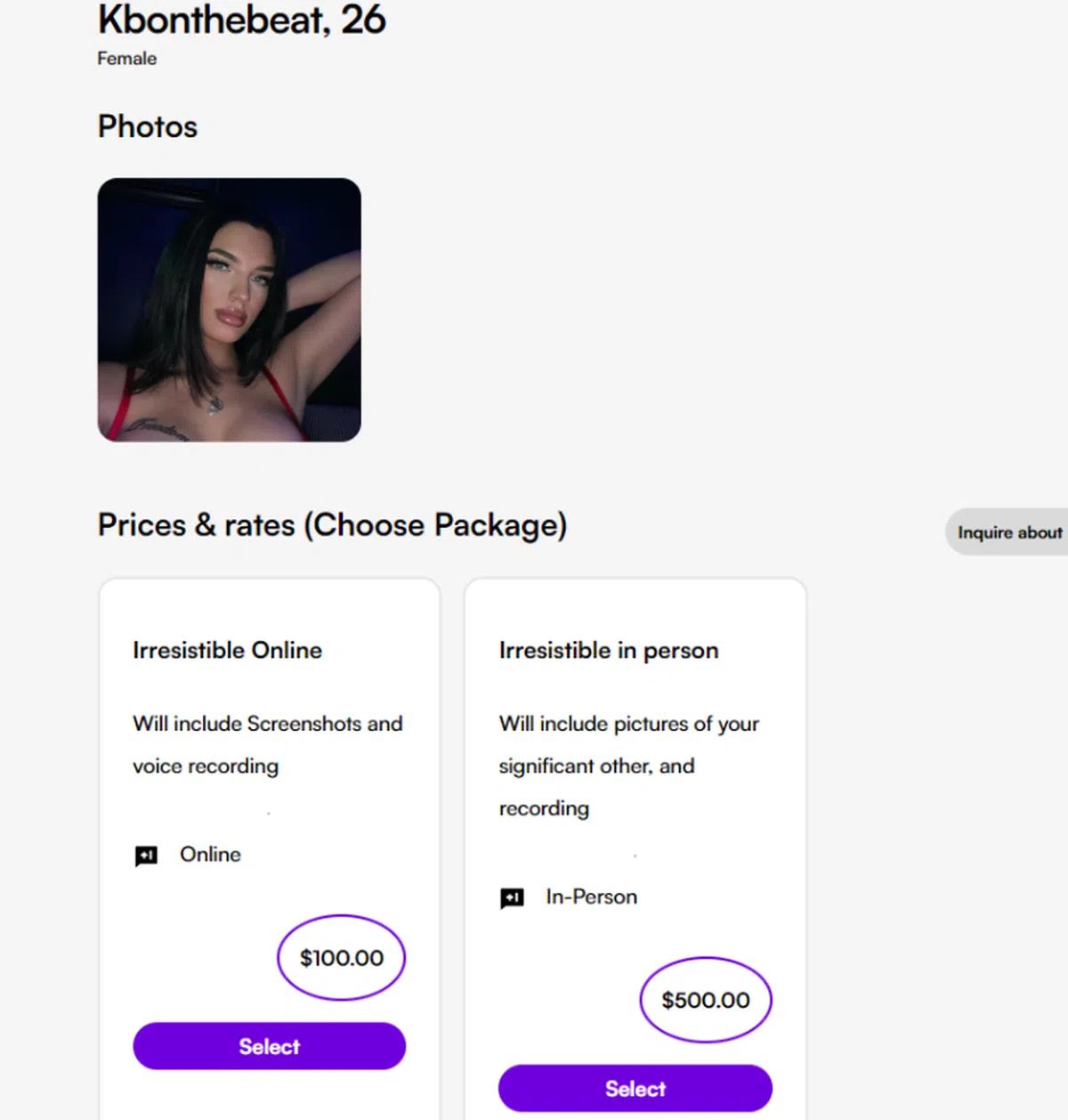
Task: Click the Photos section heading
Action: pyautogui.click(x=148, y=126)
